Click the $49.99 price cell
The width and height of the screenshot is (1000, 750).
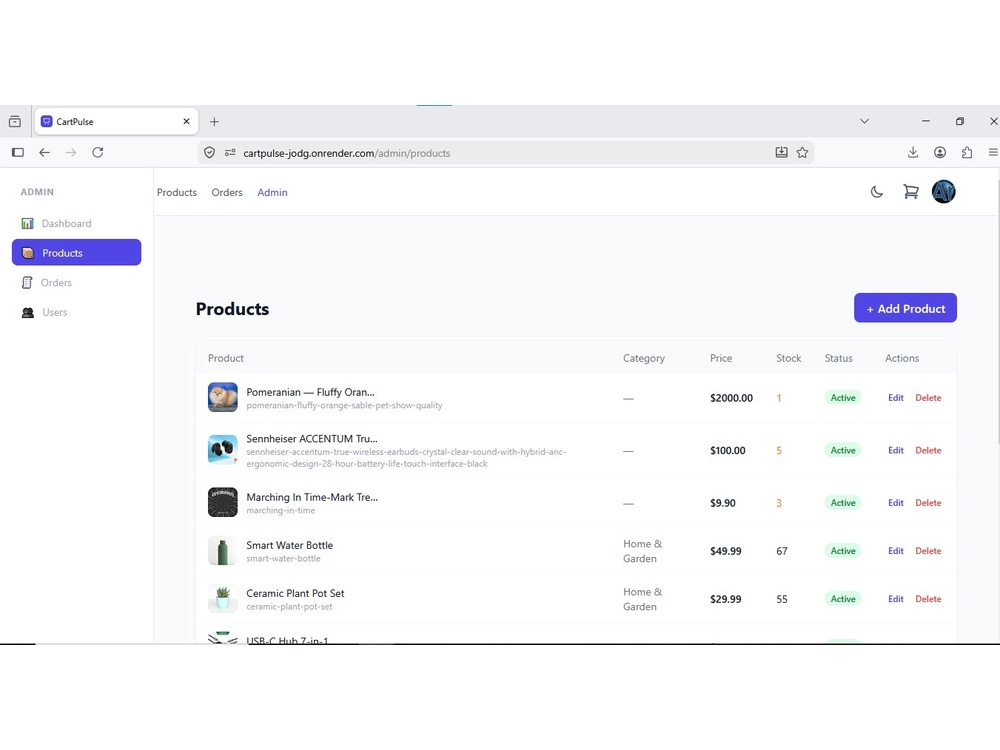(x=726, y=551)
